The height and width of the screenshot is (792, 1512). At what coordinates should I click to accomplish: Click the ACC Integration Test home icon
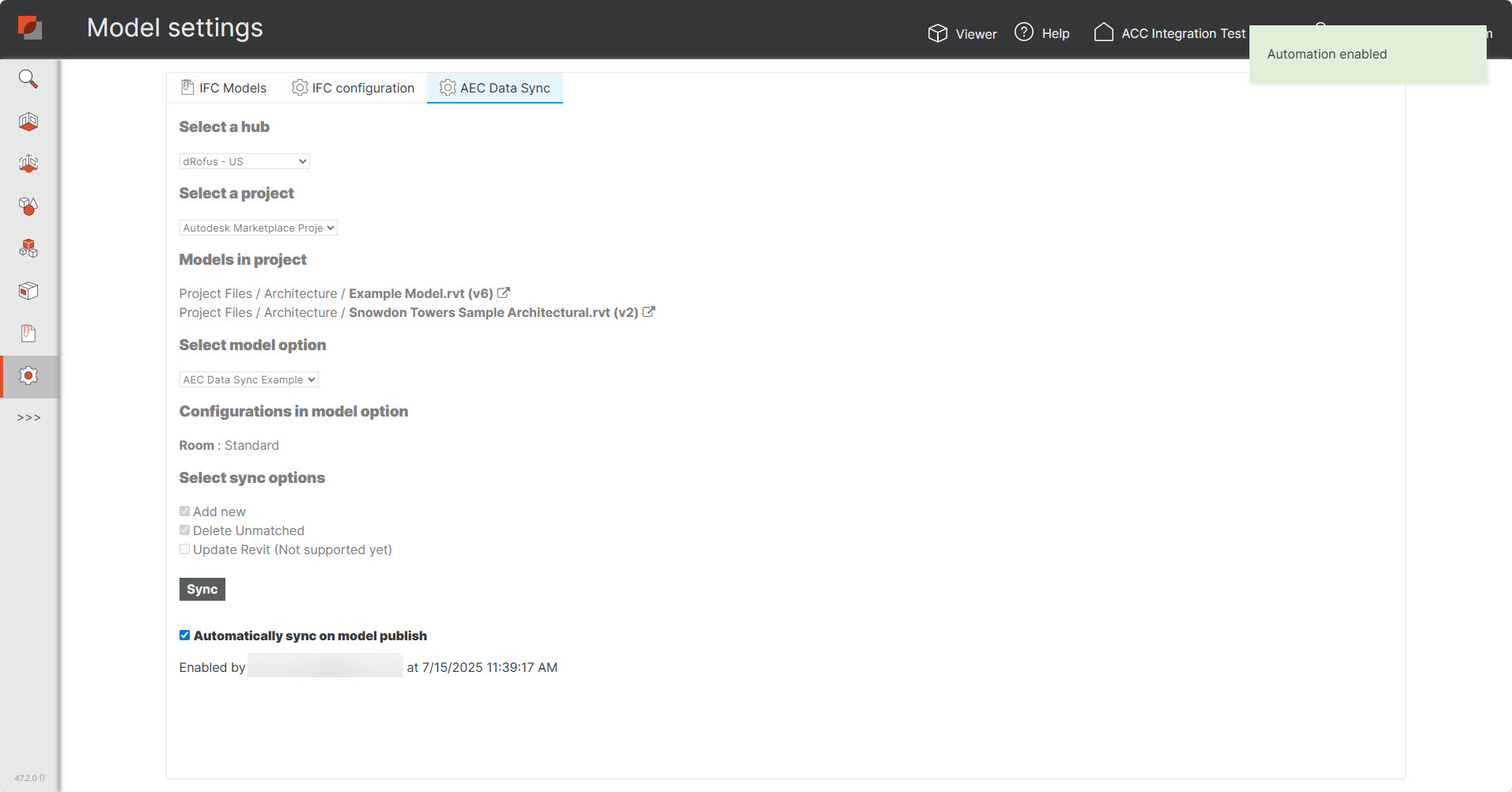1103,32
